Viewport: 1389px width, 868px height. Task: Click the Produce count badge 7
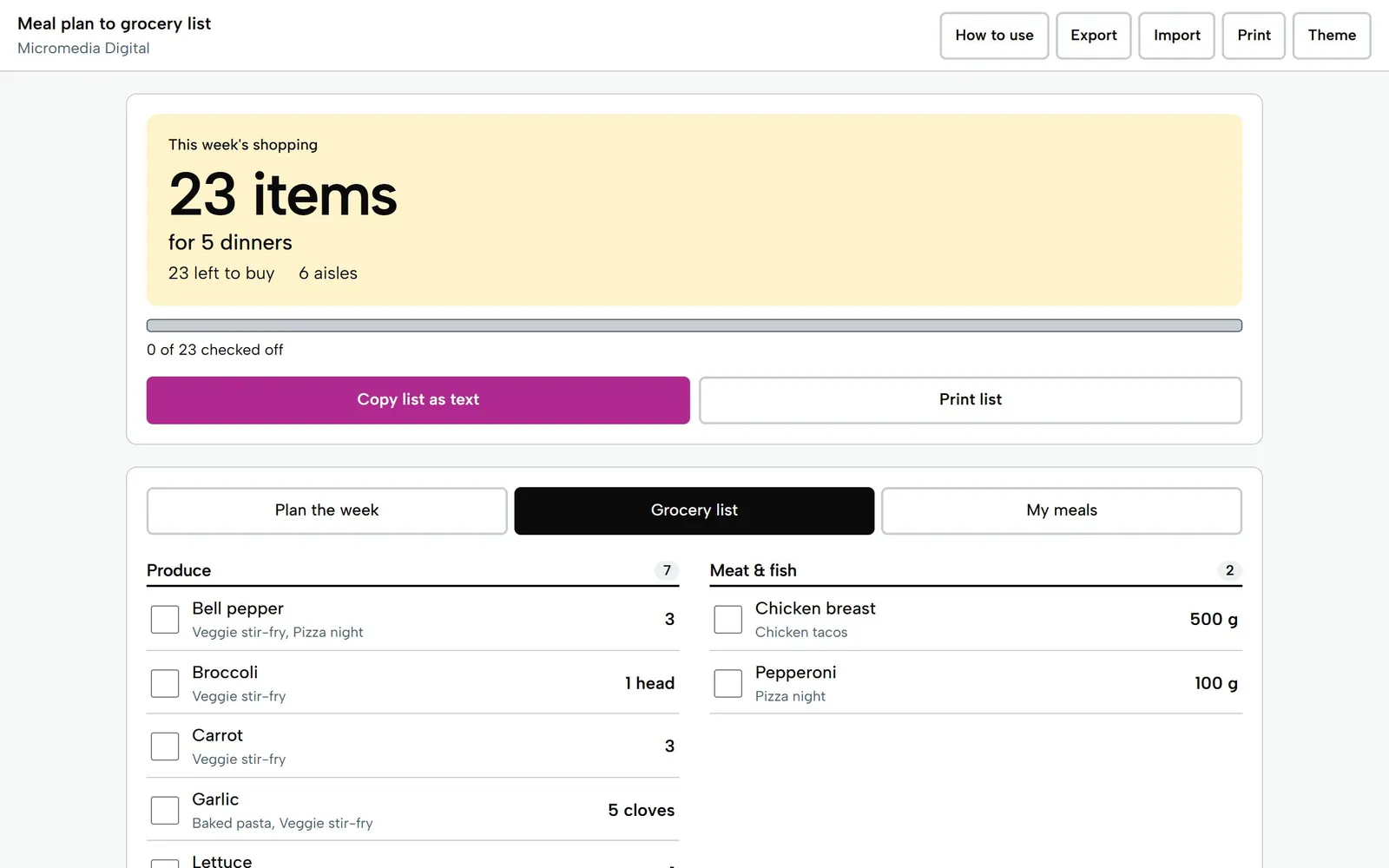coord(667,570)
